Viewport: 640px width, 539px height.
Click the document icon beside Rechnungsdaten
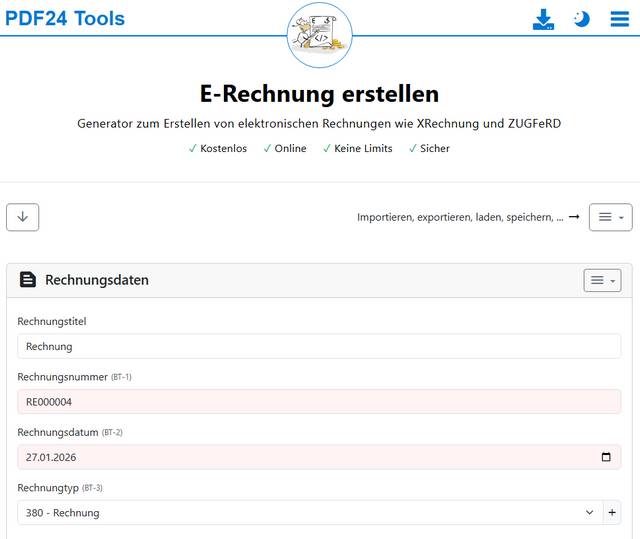[28, 280]
